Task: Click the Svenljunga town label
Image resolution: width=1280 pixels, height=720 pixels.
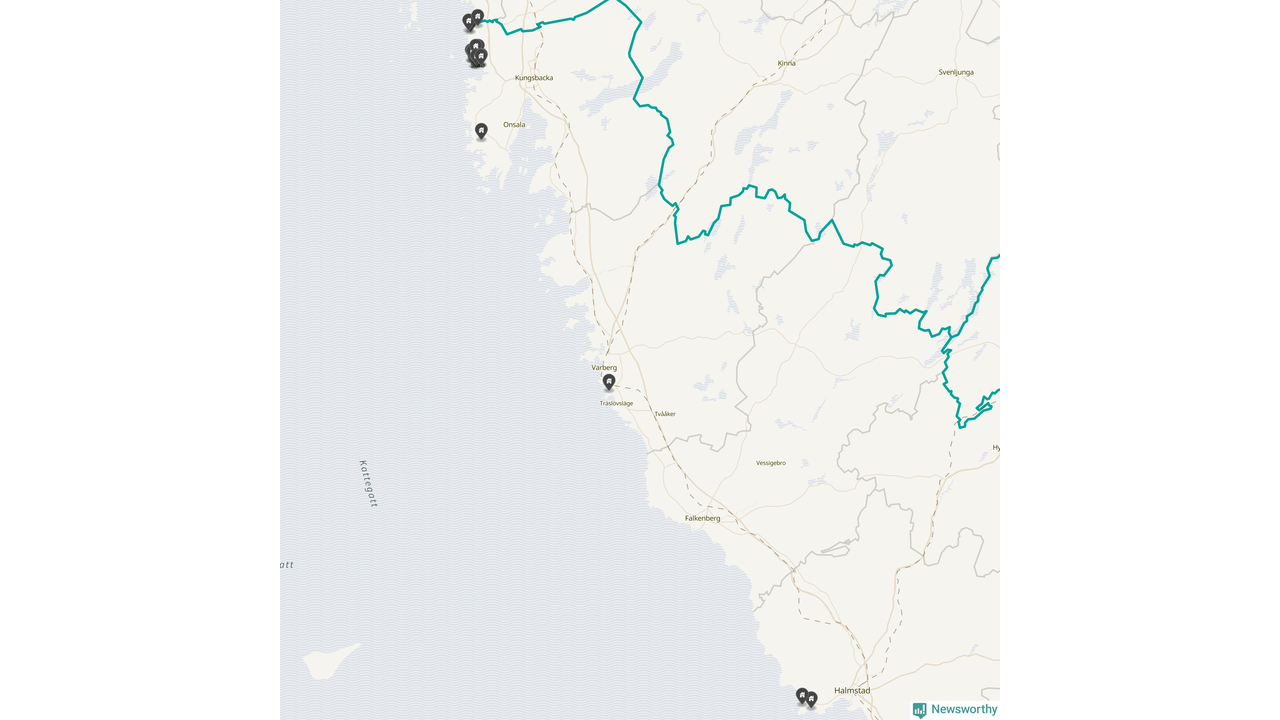Action: (956, 72)
